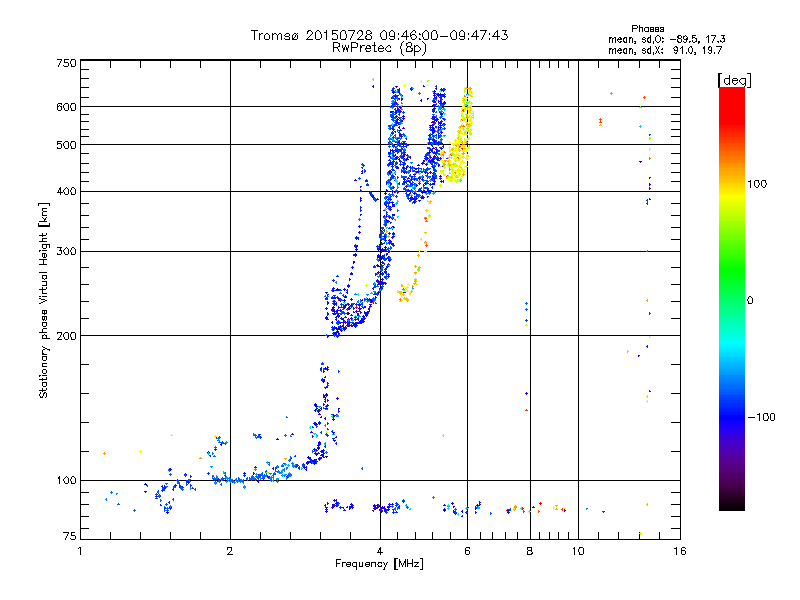
Task: Click the x-axis tick label '4'
Action: (x=380, y=551)
